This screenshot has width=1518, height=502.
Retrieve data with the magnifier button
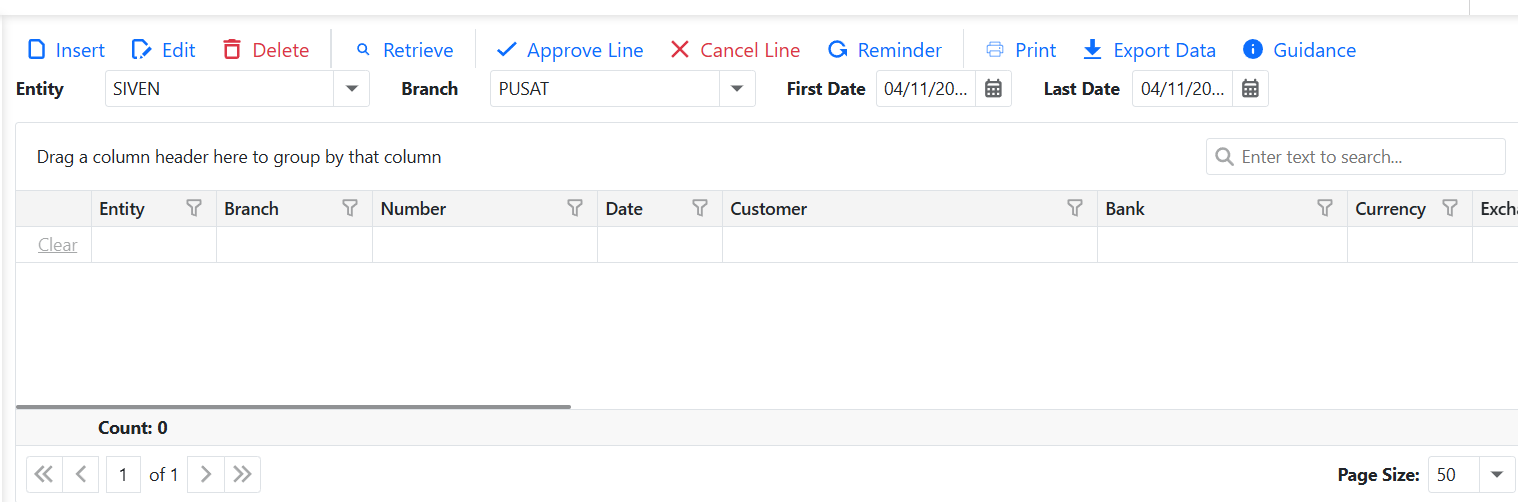(404, 50)
